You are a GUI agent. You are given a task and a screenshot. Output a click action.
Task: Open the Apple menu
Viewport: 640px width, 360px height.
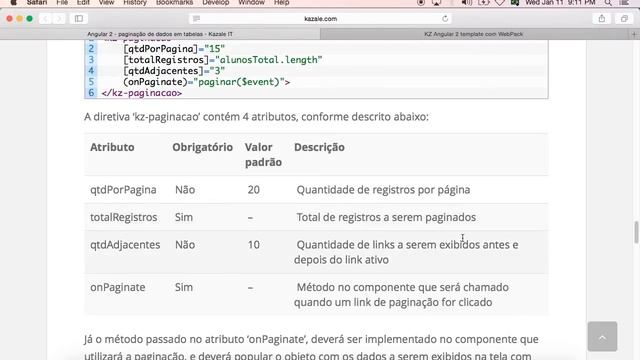[x=13, y=2]
